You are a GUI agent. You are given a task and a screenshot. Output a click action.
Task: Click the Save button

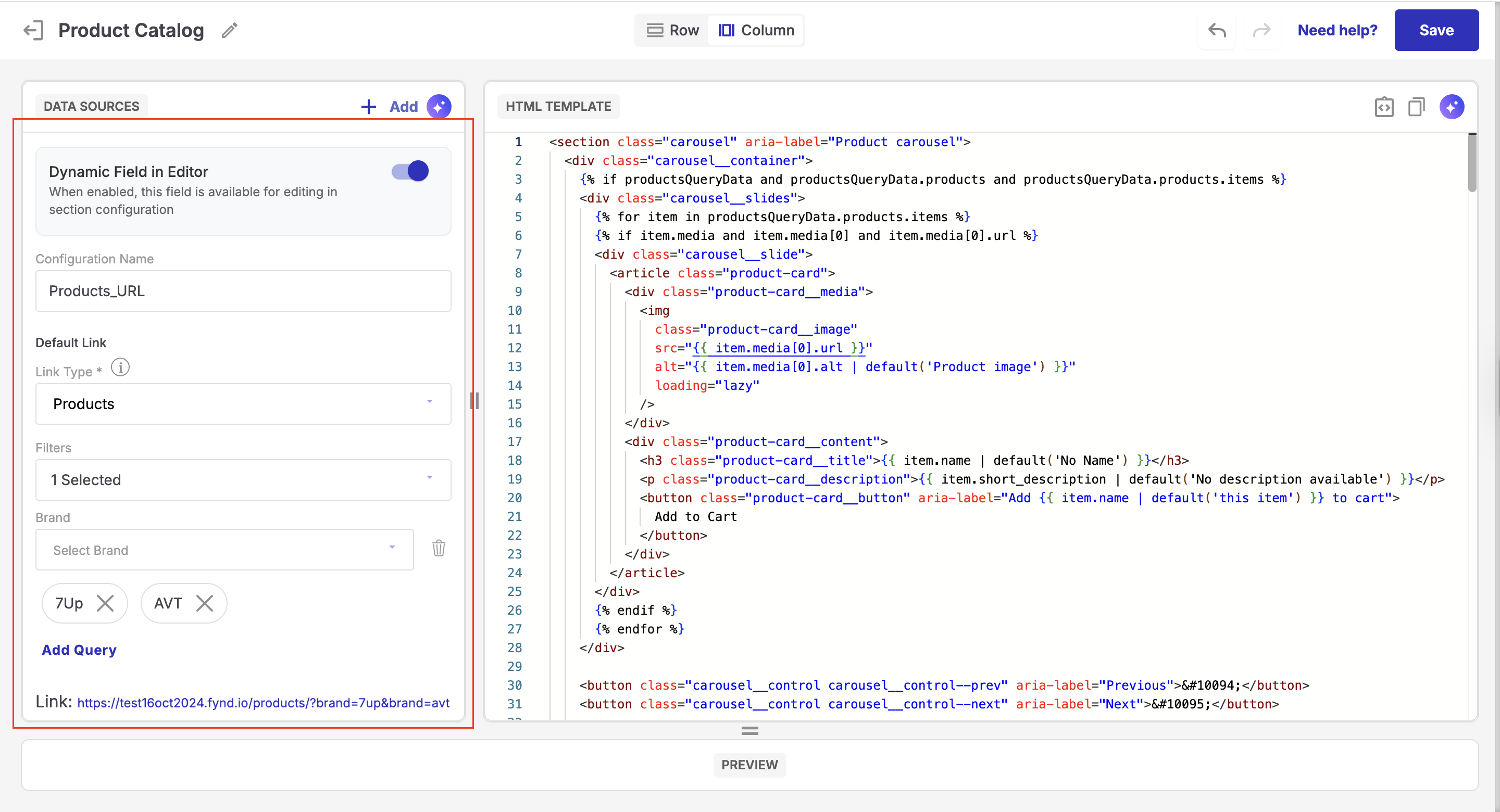coord(1435,30)
